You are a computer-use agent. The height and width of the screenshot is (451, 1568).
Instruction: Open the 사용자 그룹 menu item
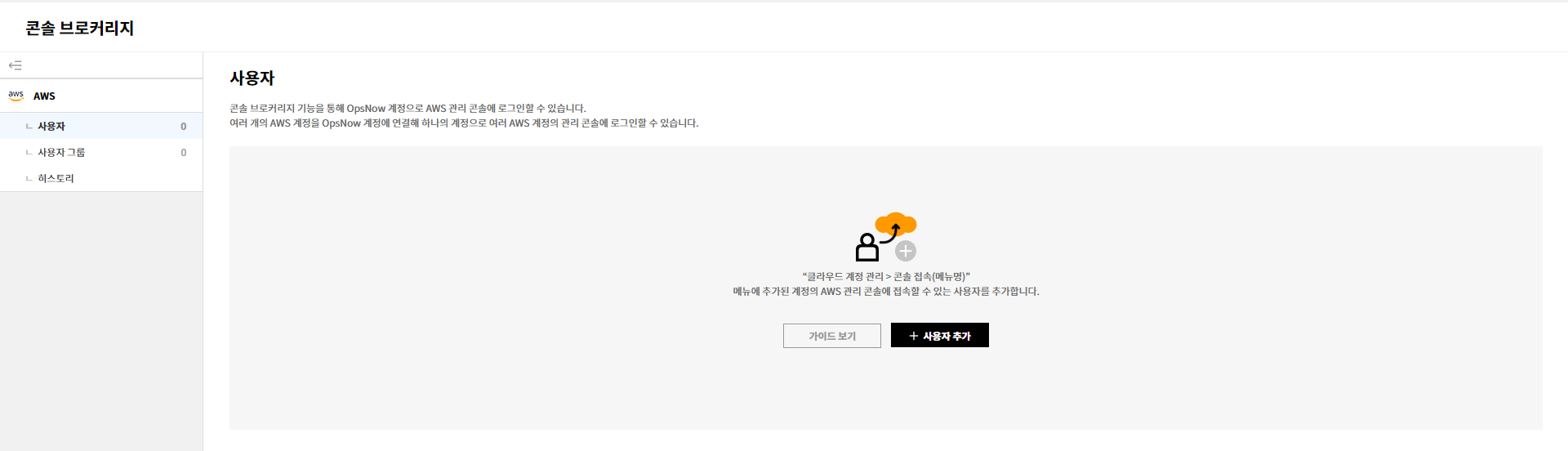[x=61, y=153]
